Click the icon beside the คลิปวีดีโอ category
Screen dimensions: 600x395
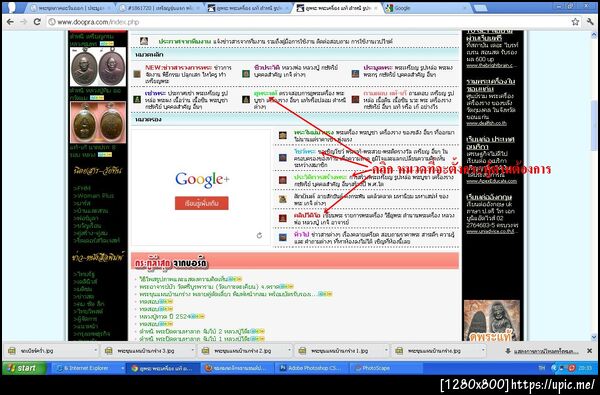pos(283,218)
